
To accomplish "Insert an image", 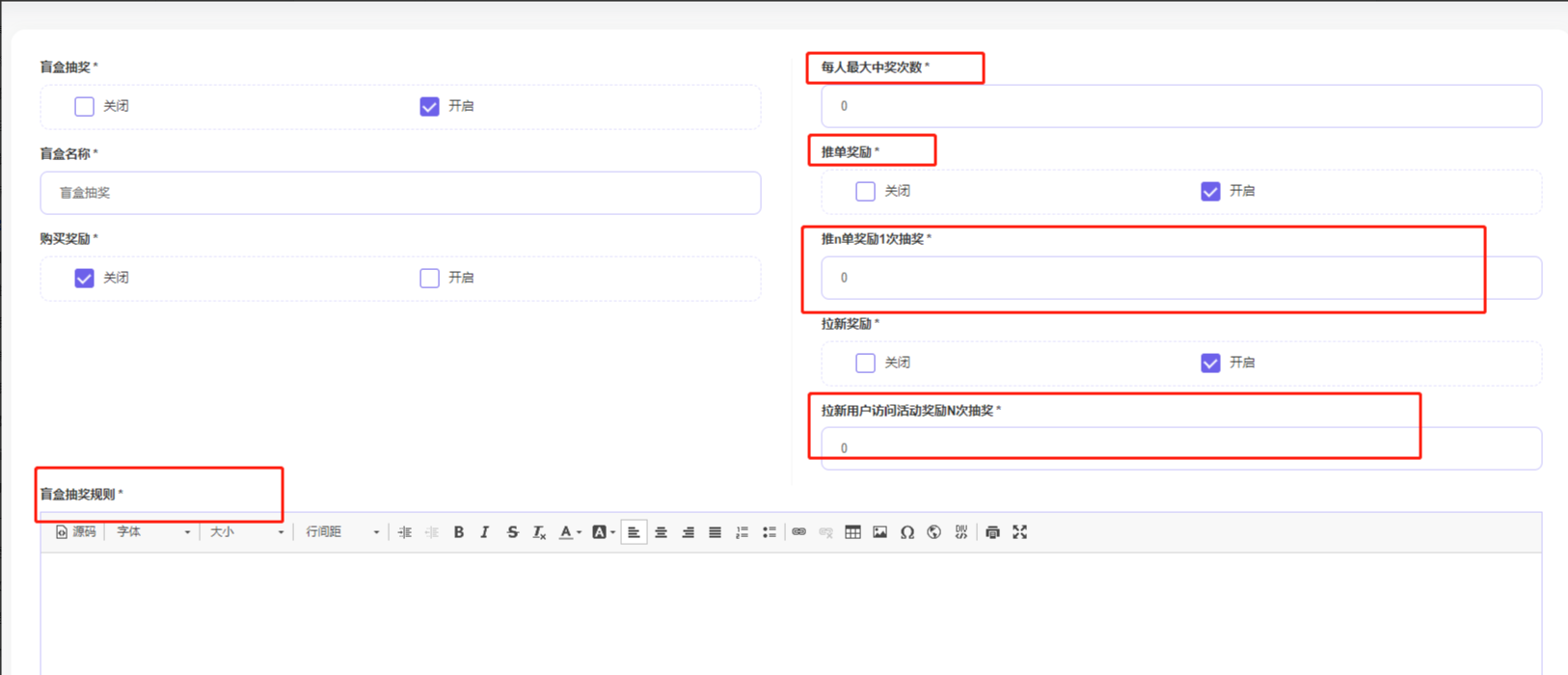I will click(x=879, y=532).
